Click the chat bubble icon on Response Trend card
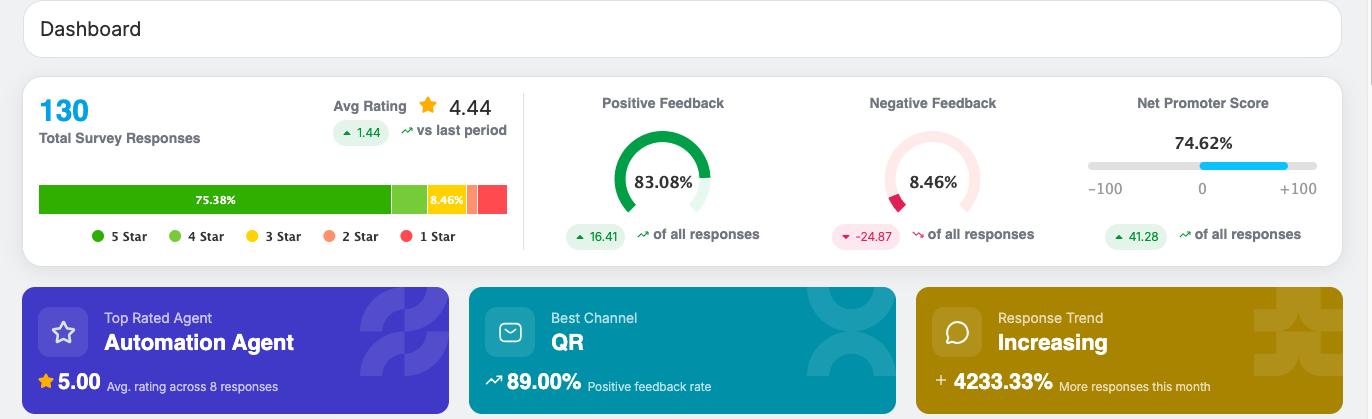The width and height of the screenshot is (1372, 419). 957,333
